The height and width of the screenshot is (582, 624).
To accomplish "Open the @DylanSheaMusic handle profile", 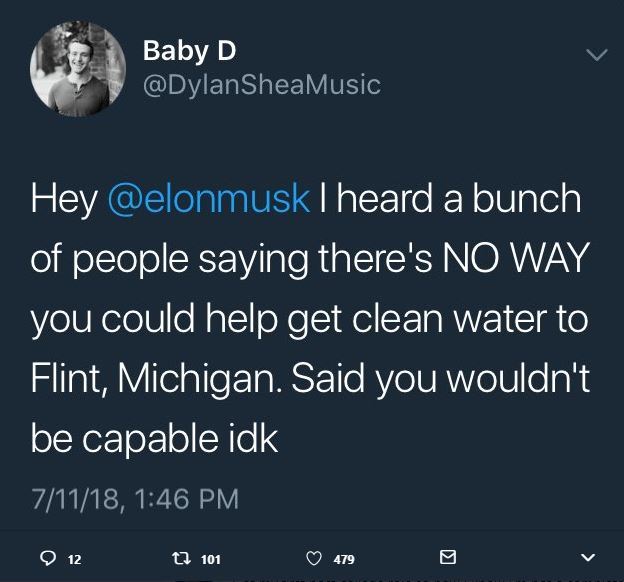I will 262,85.
